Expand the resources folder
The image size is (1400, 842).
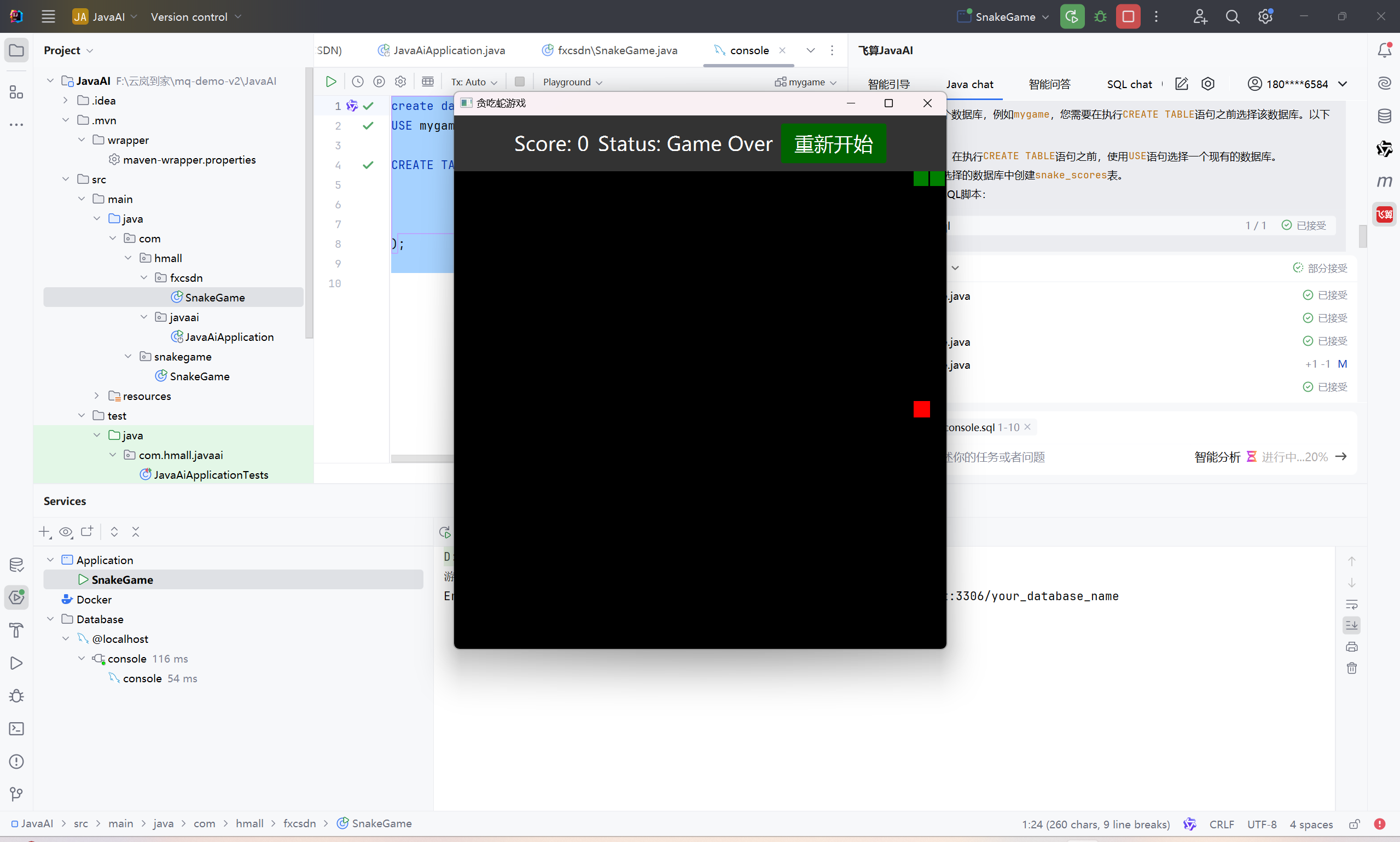tap(96, 396)
